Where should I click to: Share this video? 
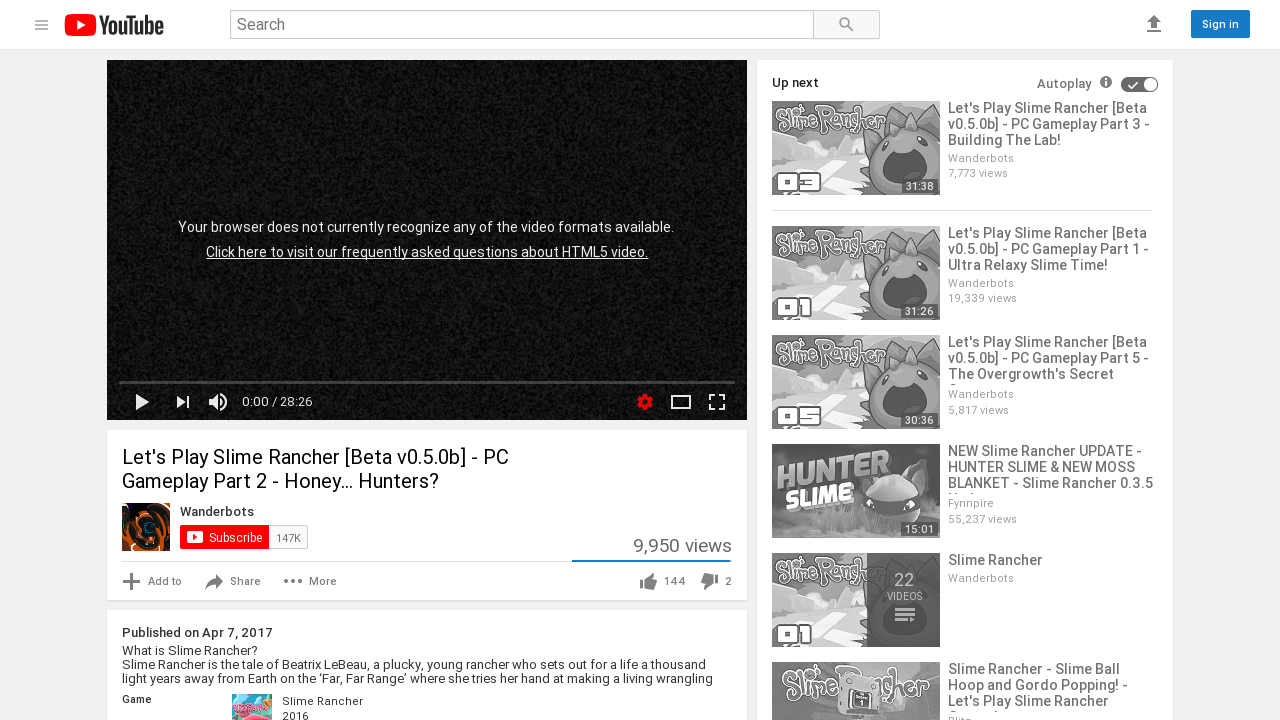[232, 581]
